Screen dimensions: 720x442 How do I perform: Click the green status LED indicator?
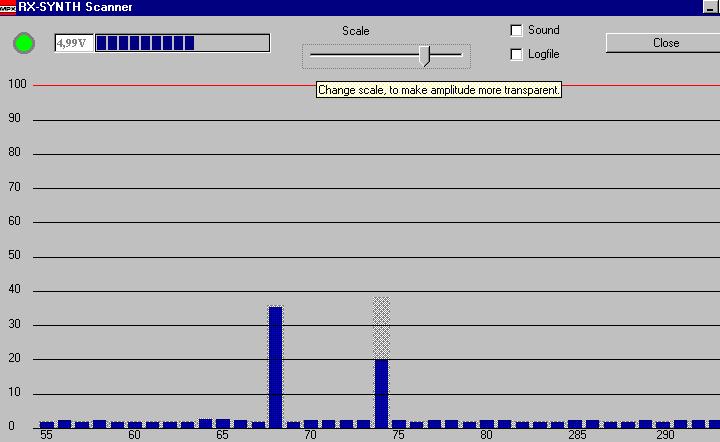pyautogui.click(x=24, y=43)
